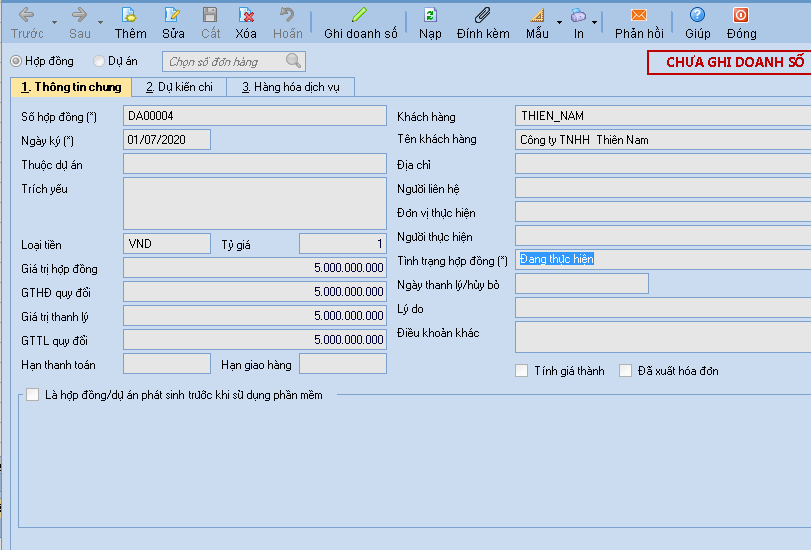Check the pre-software contract/project checkbox
Screen dimensions: 811x550
tap(33, 395)
